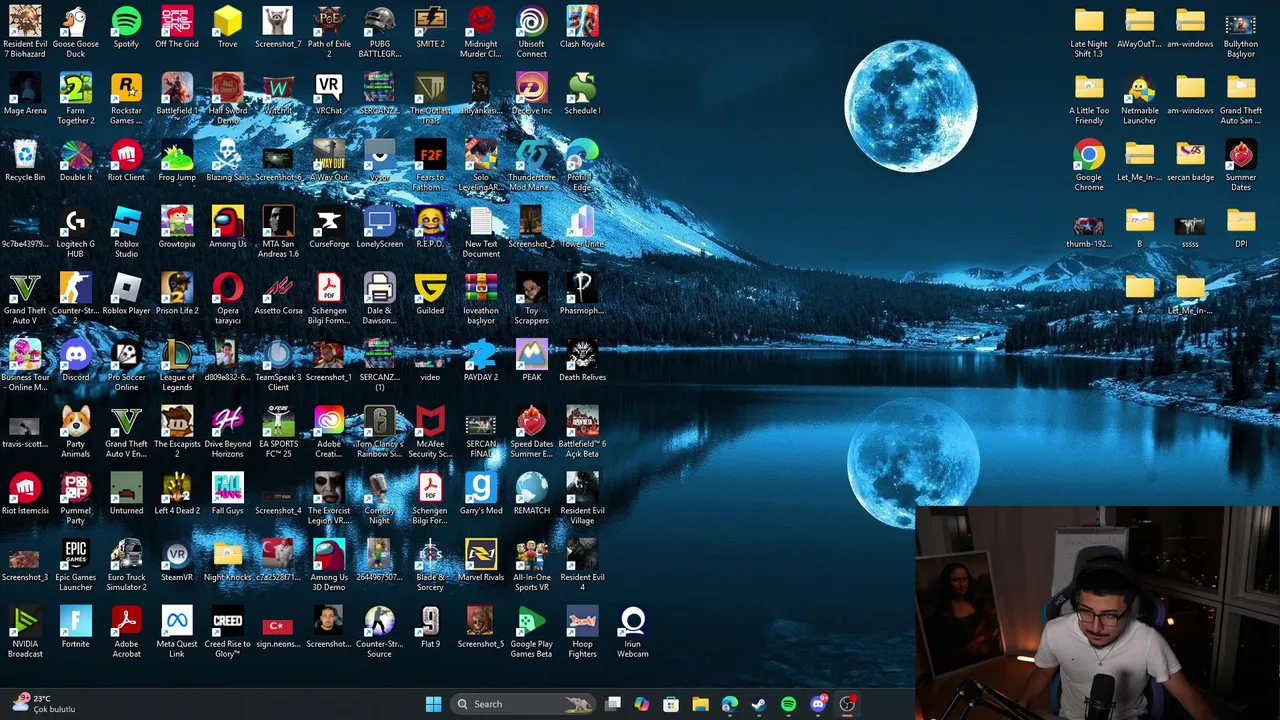
Task: Launch Garry's Mod from desktop
Action: 481,495
